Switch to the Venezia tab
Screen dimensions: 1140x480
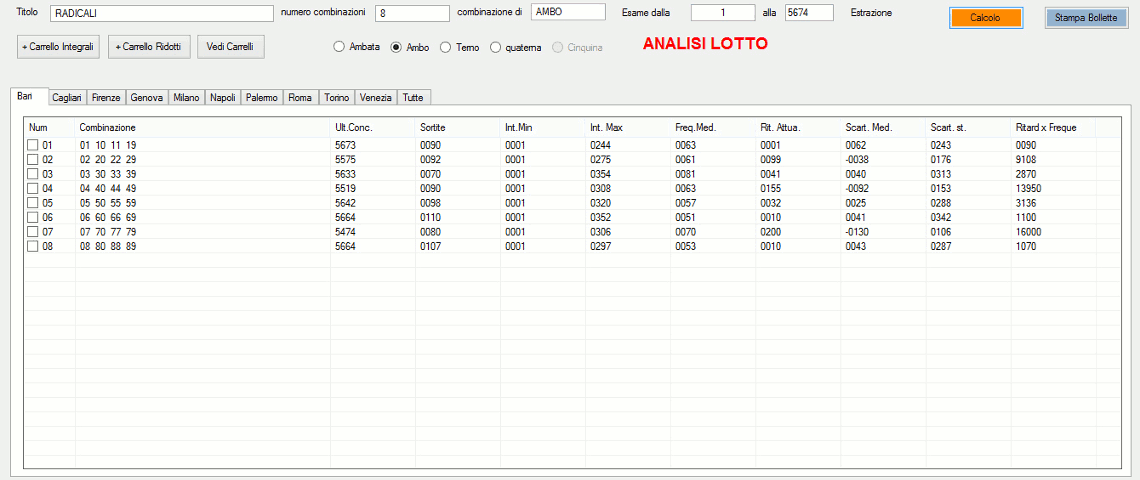[x=376, y=97]
